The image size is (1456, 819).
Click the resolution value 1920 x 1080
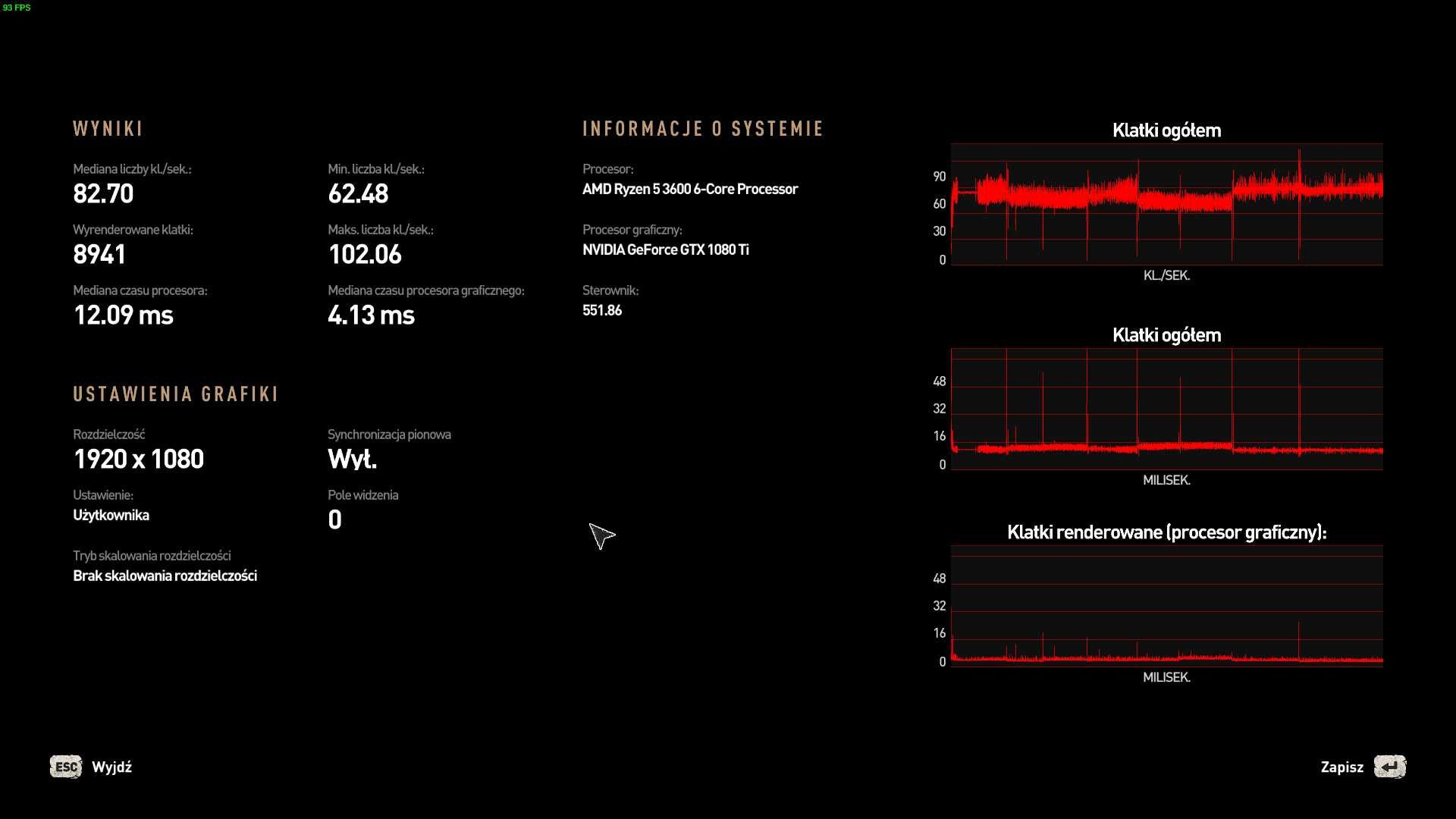pos(138,459)
